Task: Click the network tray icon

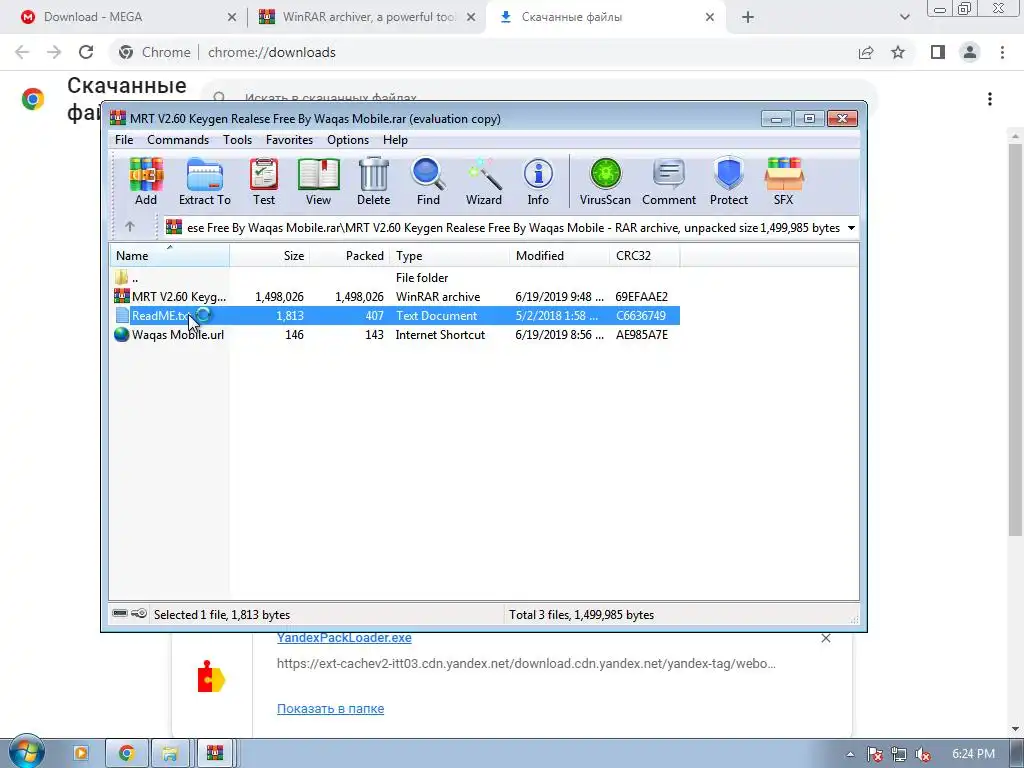Action: 899,755
